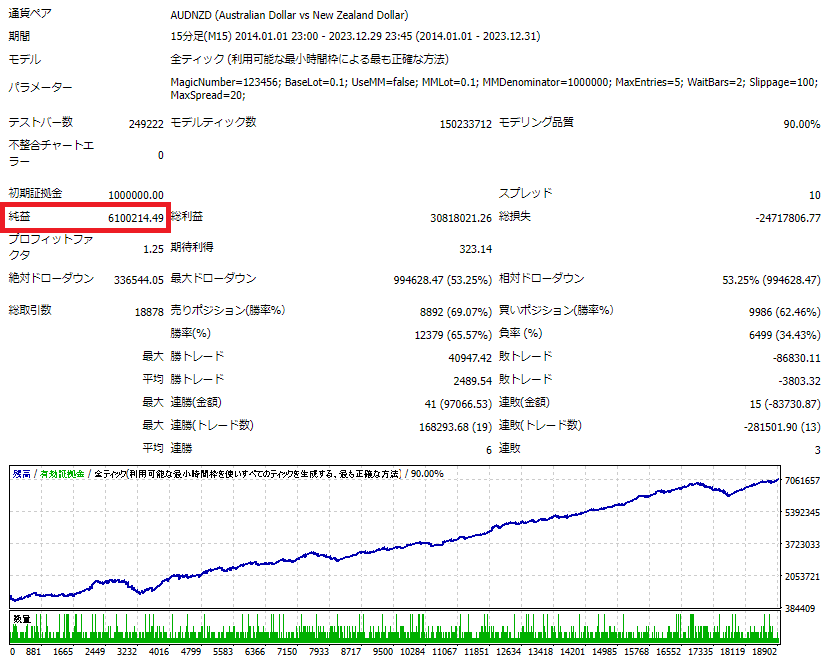The width and height of the screenshot is (828, 663).
Task: Click the profit factor value 1.25
Action: (154, 249)
